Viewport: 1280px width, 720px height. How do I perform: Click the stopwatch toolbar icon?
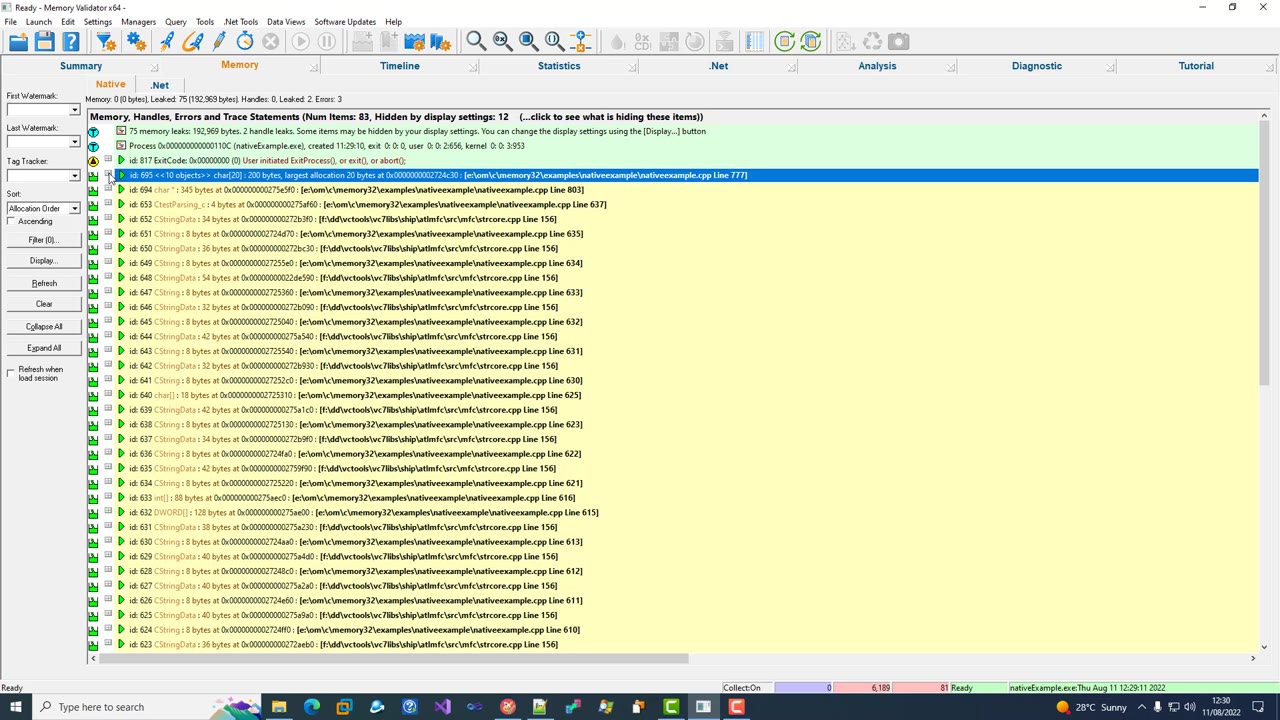pos(245,42)
